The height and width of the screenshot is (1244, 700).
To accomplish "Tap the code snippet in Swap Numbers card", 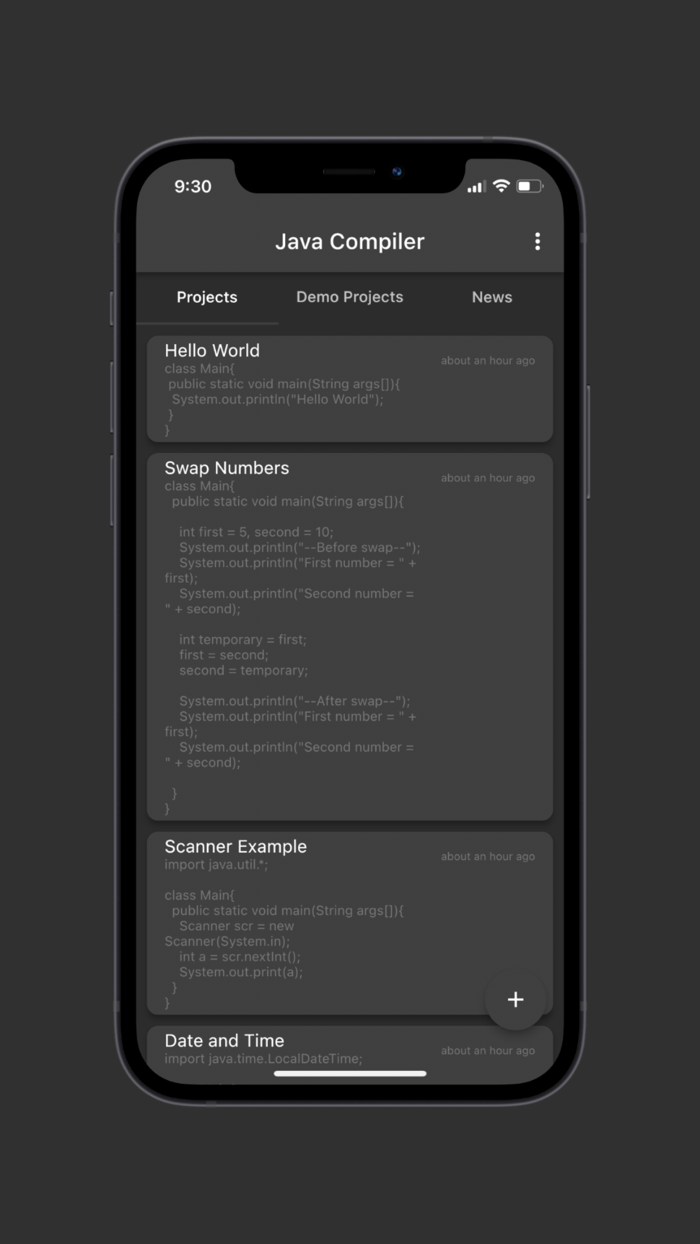I will click(x=300, y=600).
